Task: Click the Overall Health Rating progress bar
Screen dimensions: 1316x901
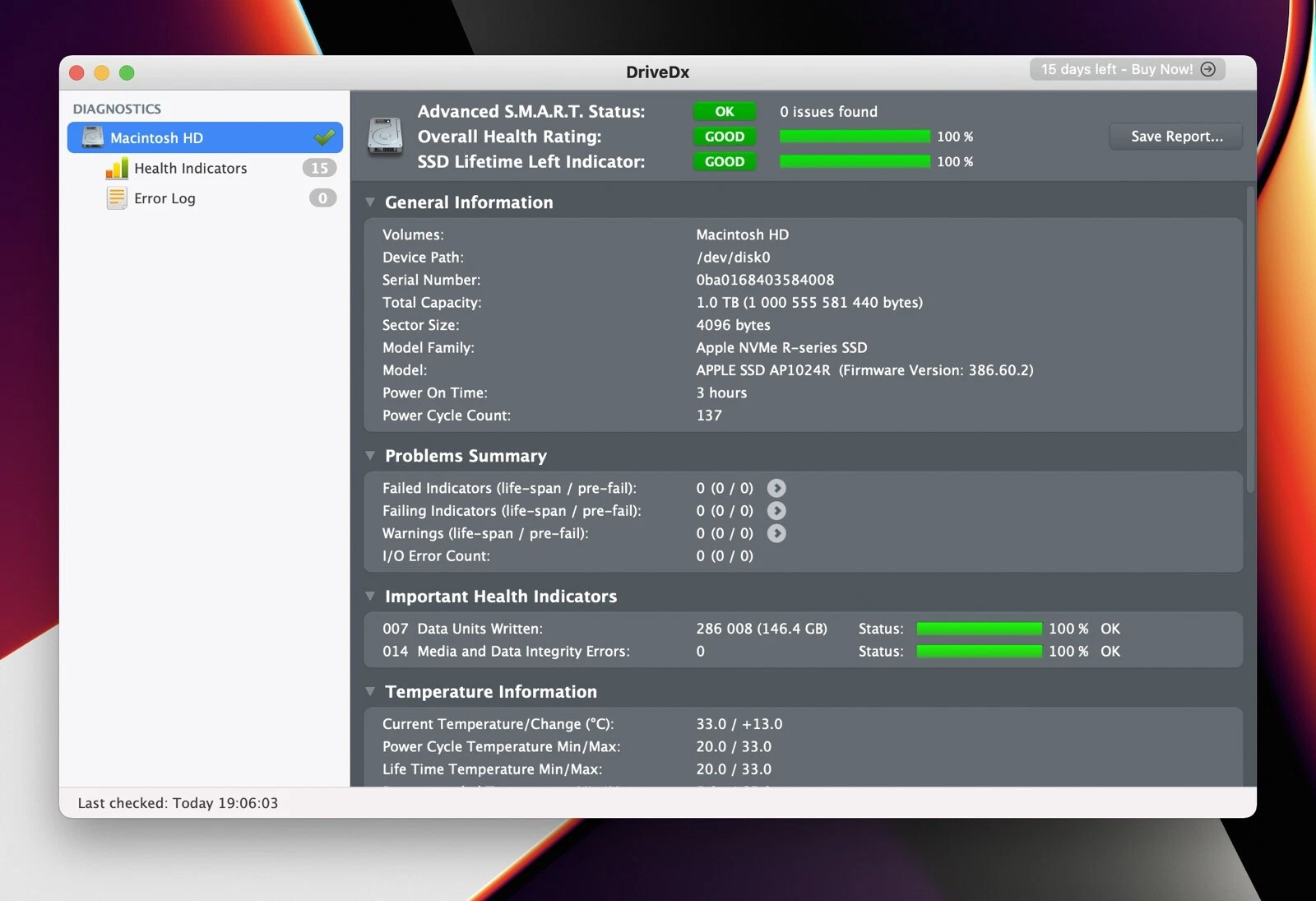Action: (855, 137)
